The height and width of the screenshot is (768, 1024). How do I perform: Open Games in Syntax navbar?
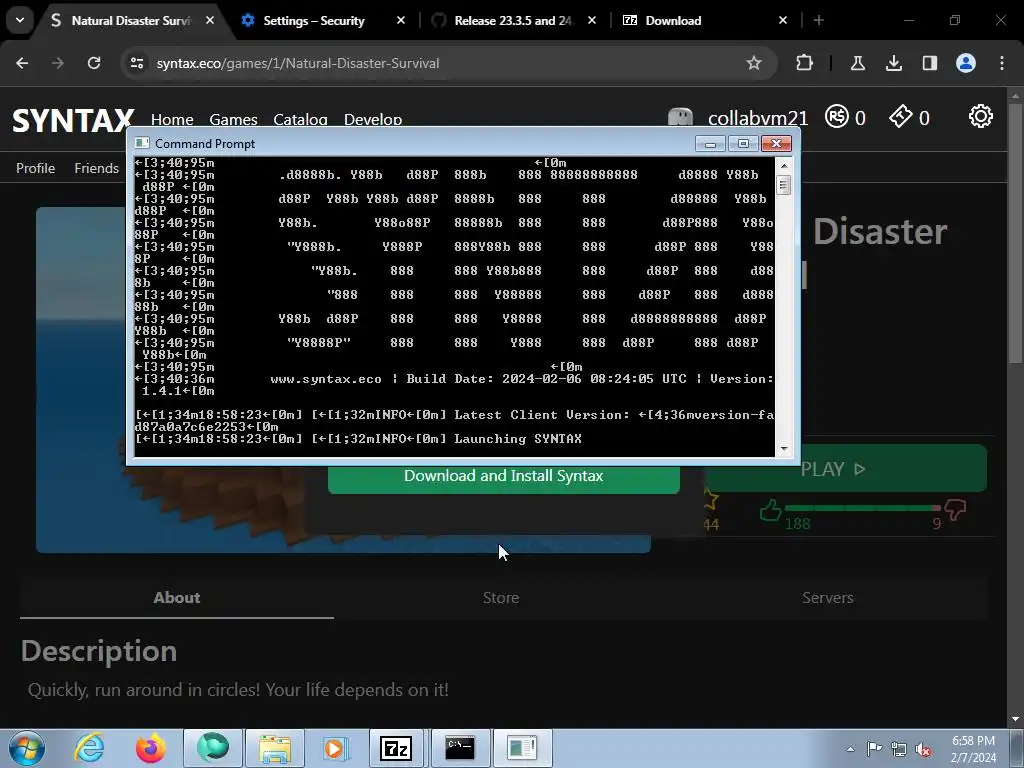click(233, 119)
